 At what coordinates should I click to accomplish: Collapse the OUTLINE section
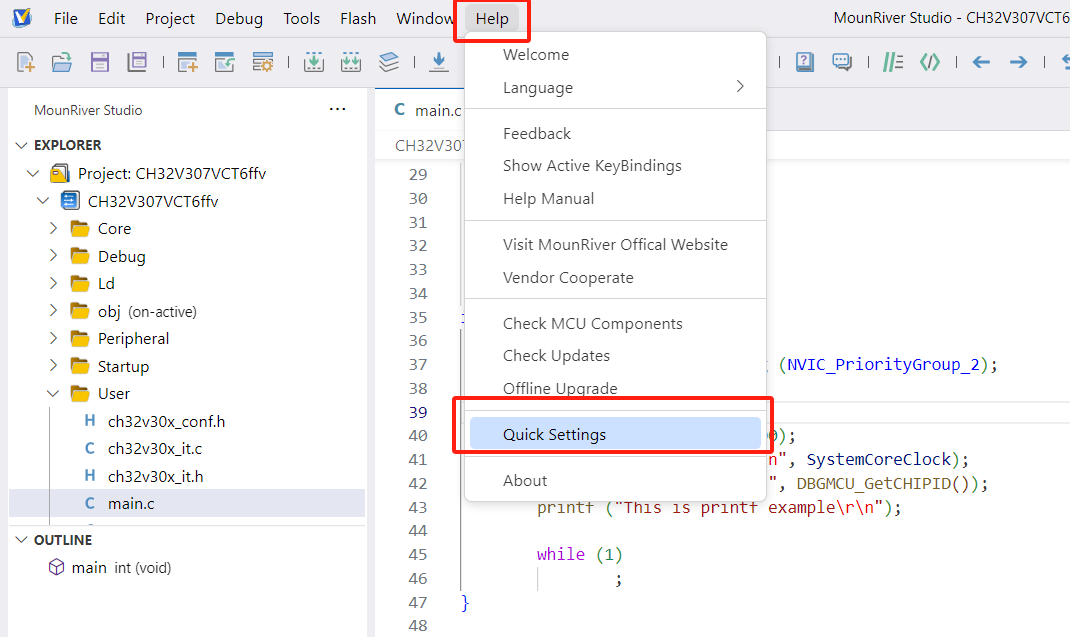tap(21, 540)
